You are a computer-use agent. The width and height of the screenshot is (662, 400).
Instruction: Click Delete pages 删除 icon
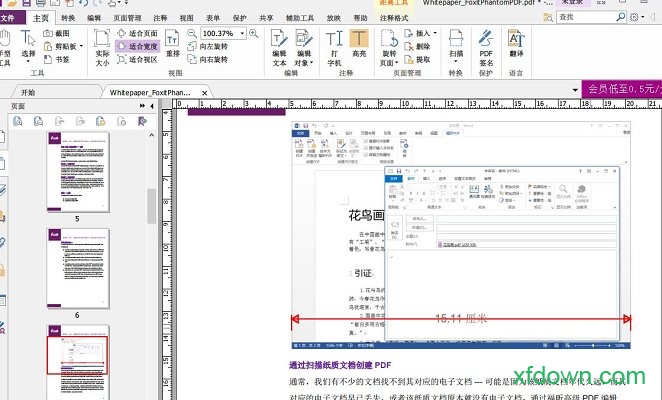[409, 46]
